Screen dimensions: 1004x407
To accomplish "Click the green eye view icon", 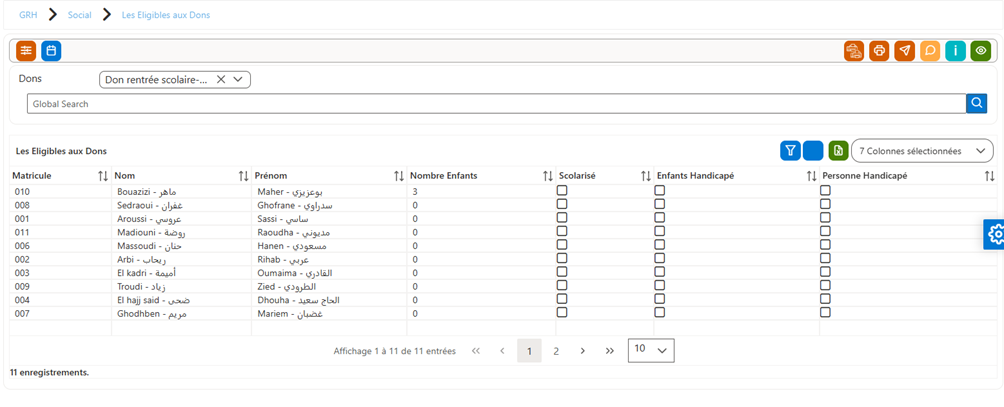I will 981,51.
